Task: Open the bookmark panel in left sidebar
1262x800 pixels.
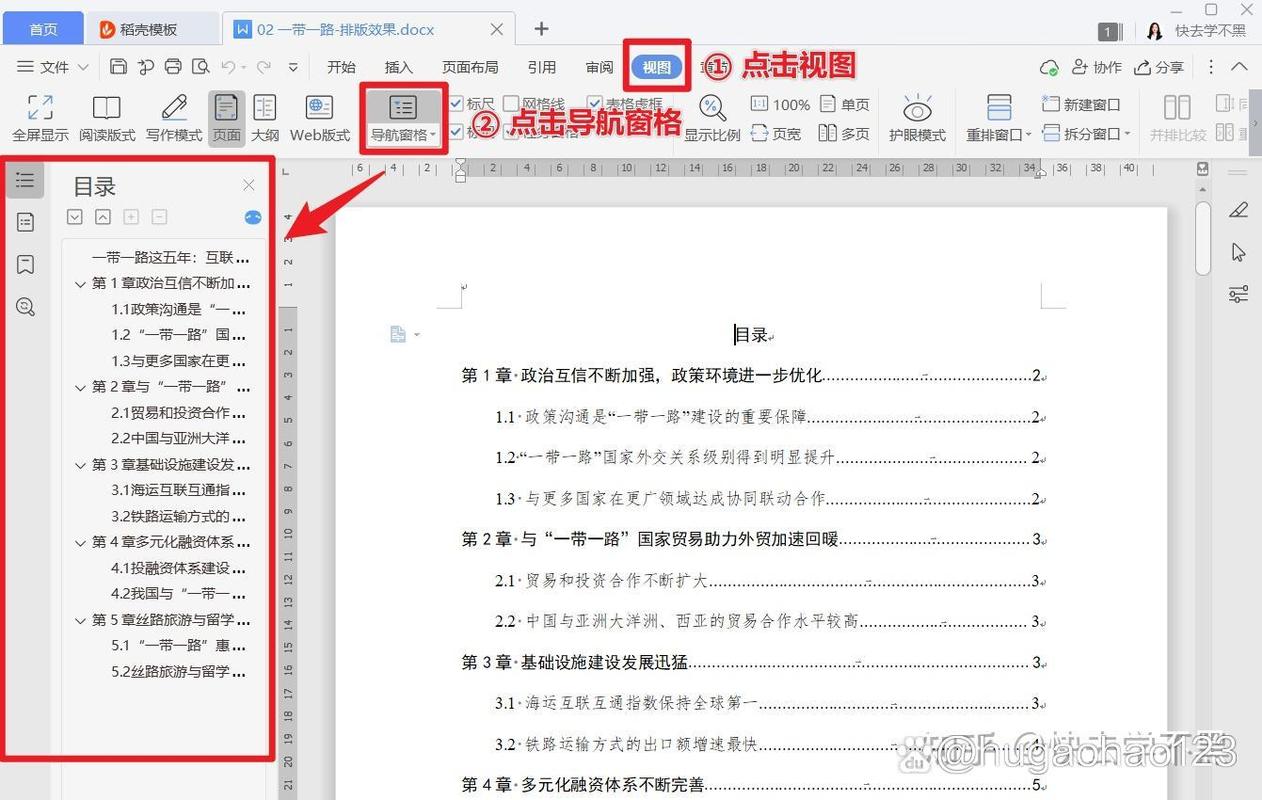Action: coord(25,264)
